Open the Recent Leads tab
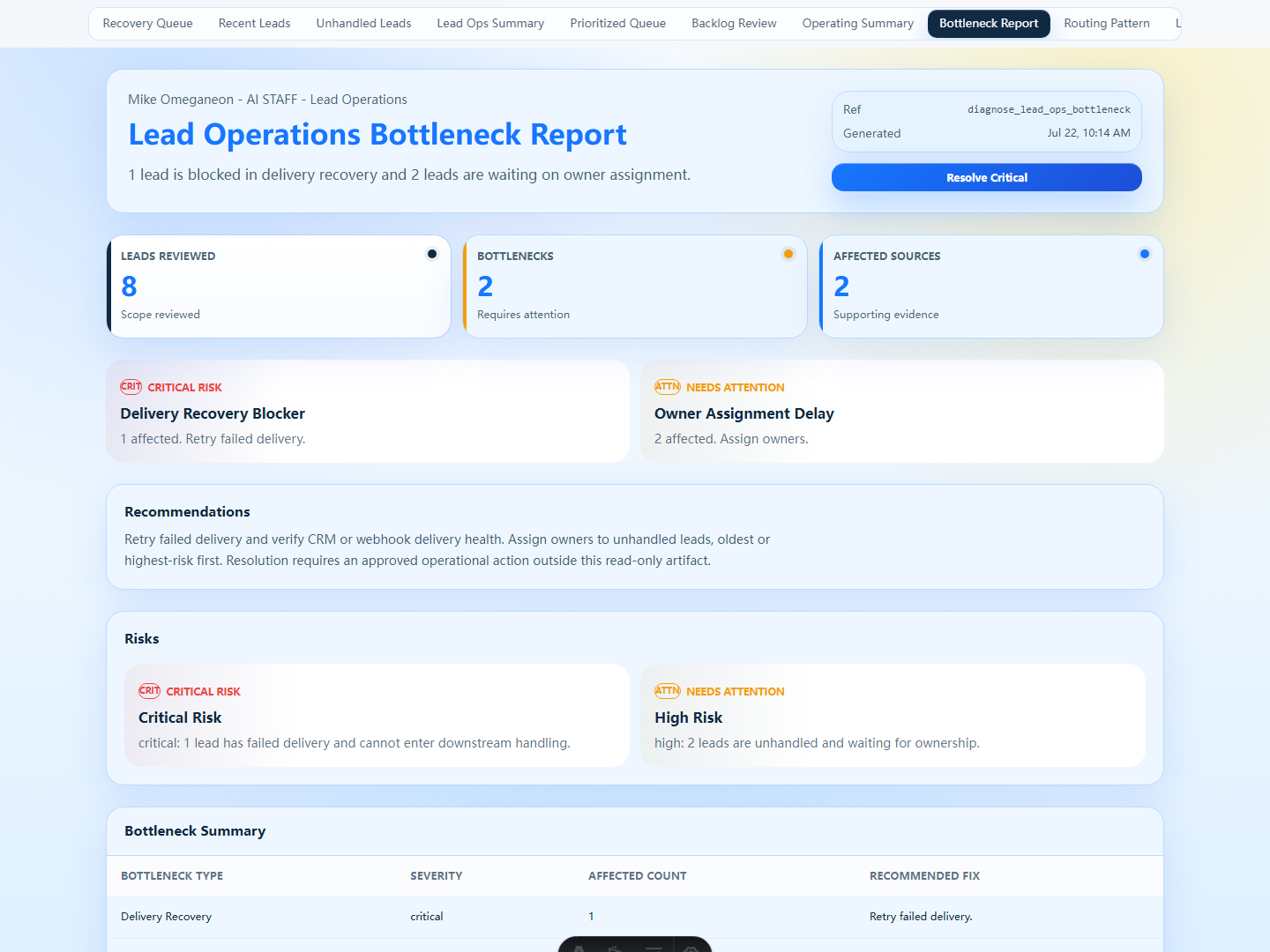1270x952 pixels. tap(255, 24)
